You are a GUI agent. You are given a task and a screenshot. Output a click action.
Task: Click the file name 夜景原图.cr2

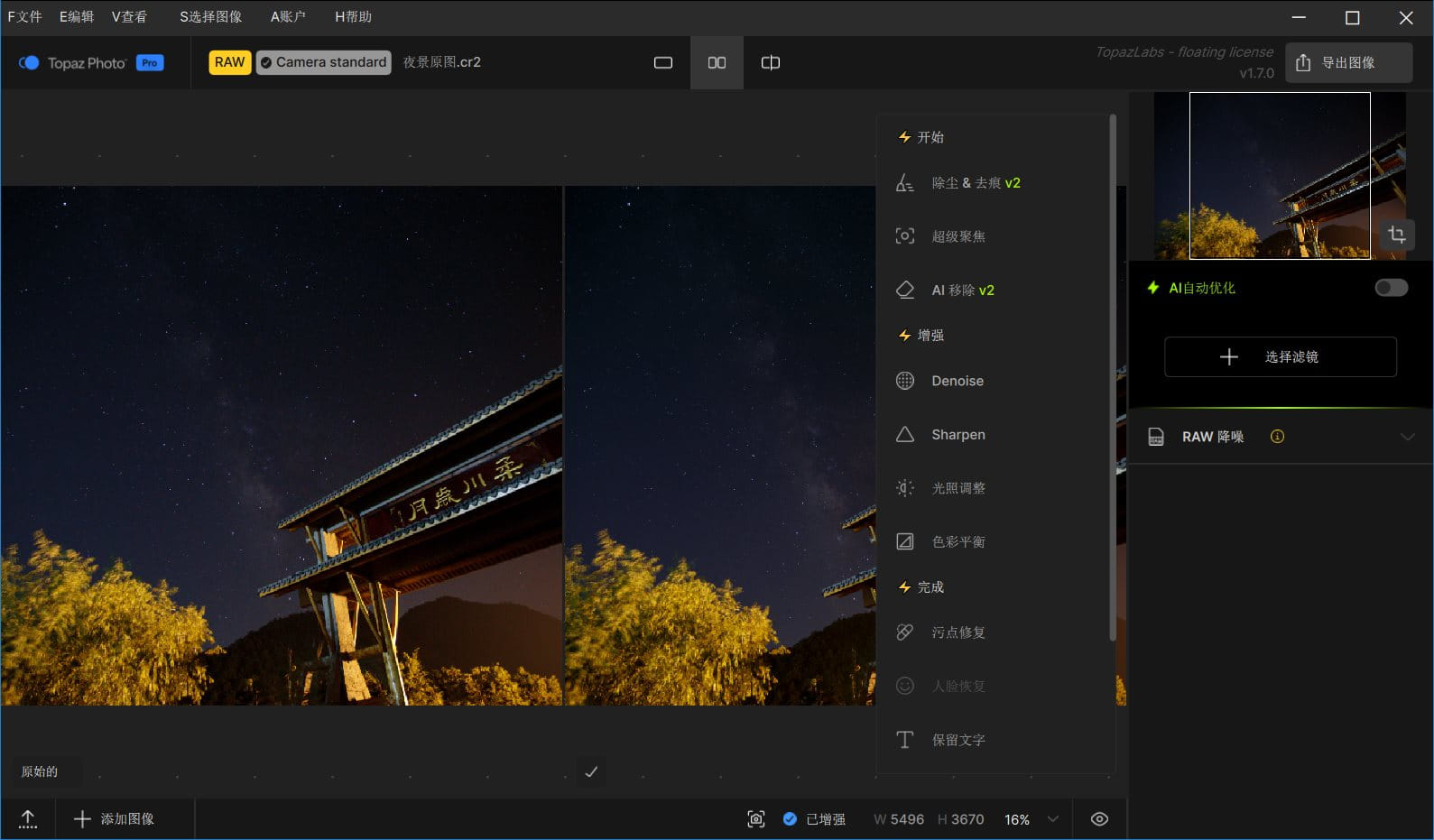441,62
